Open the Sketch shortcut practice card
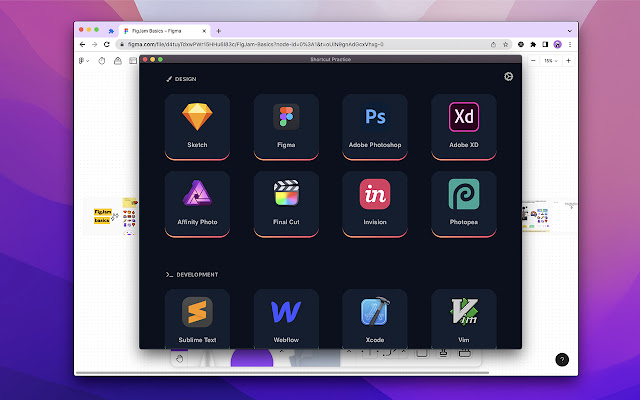The width and height of the screenshot is (640, 400). 197,127
